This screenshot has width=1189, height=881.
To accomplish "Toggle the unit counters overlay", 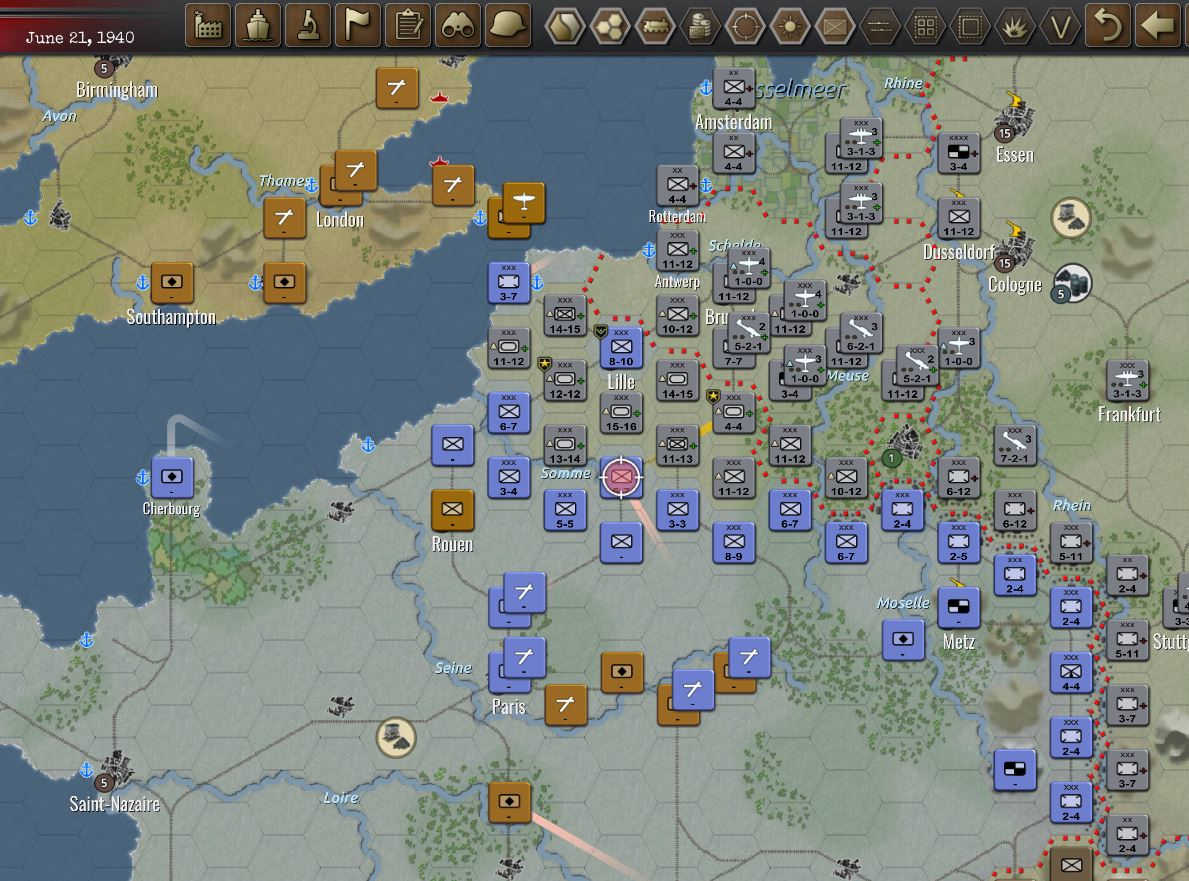I will point(835,27).
